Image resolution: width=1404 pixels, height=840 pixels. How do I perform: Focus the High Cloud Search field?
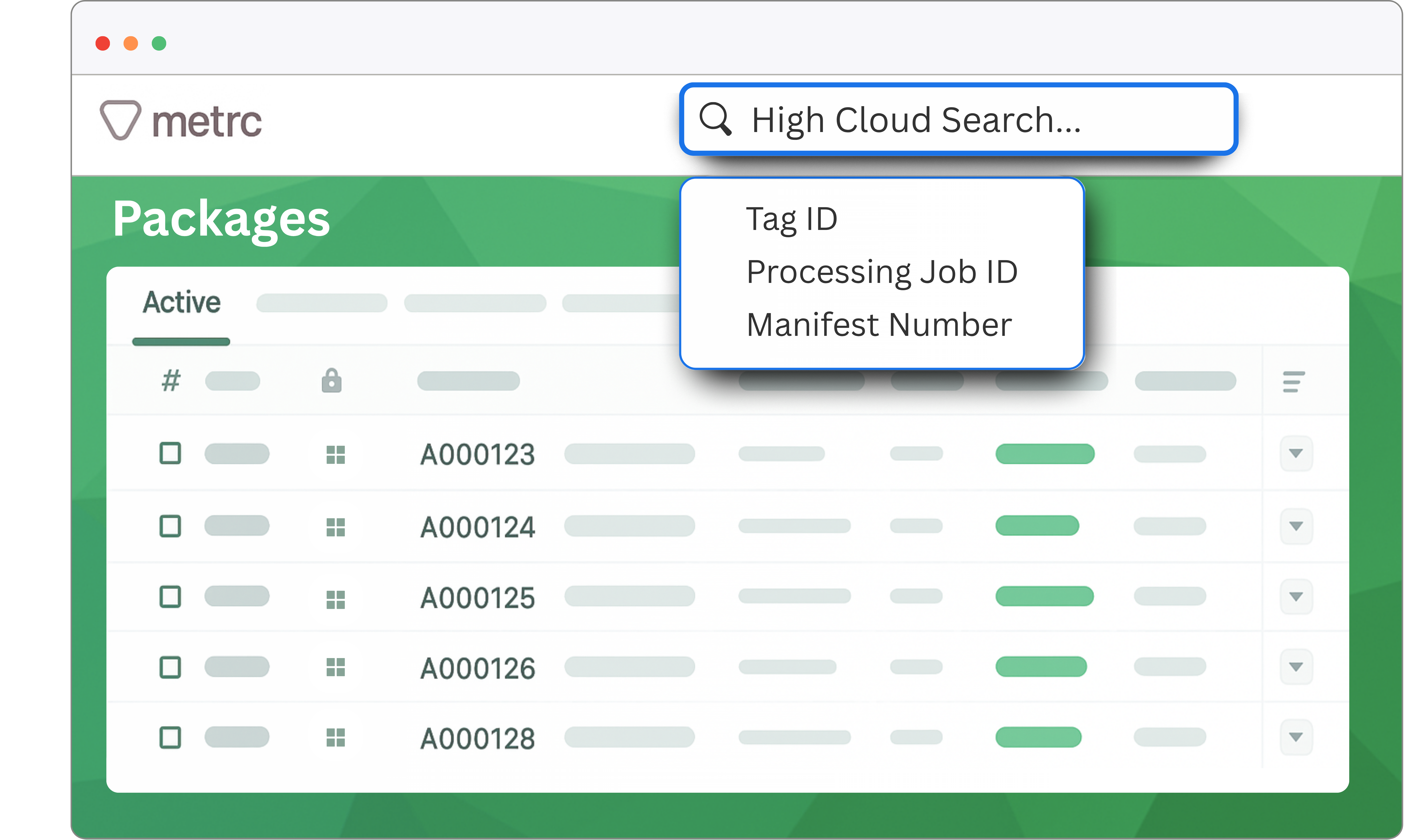pyautogui.click(x=959, y=119)
